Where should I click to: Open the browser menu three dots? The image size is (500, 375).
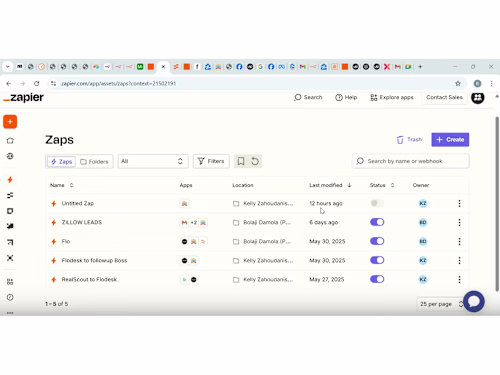[491, 84]
